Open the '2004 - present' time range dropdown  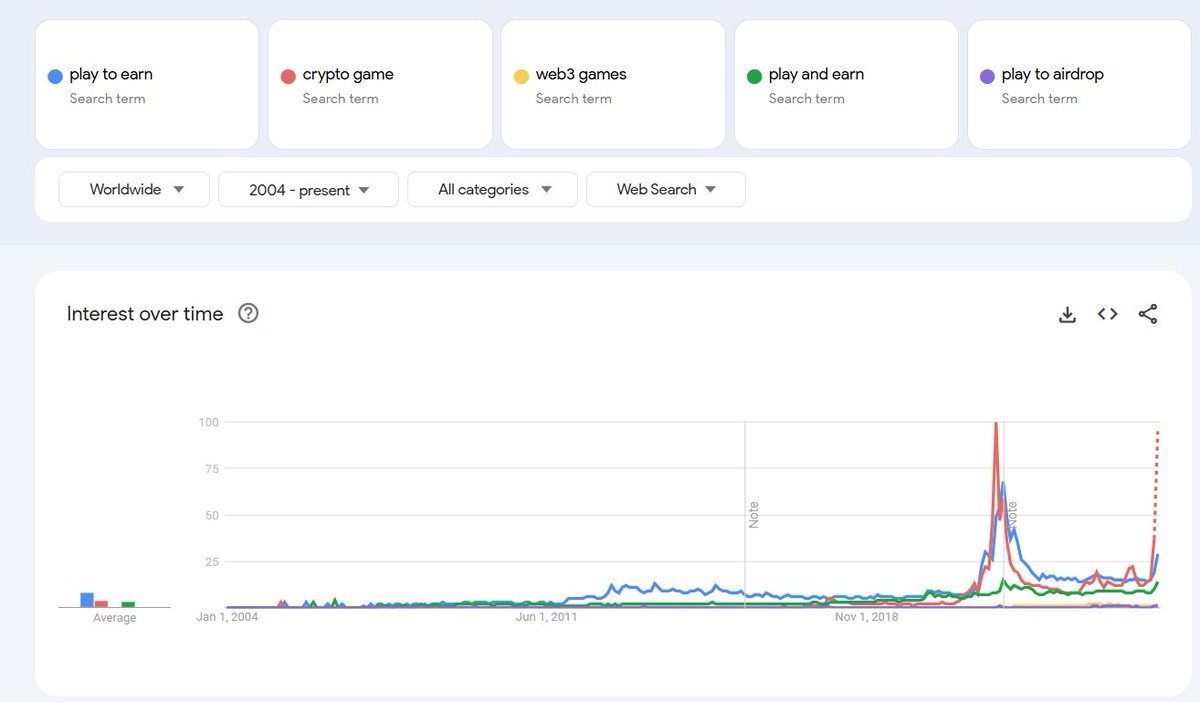click(308, 189)
